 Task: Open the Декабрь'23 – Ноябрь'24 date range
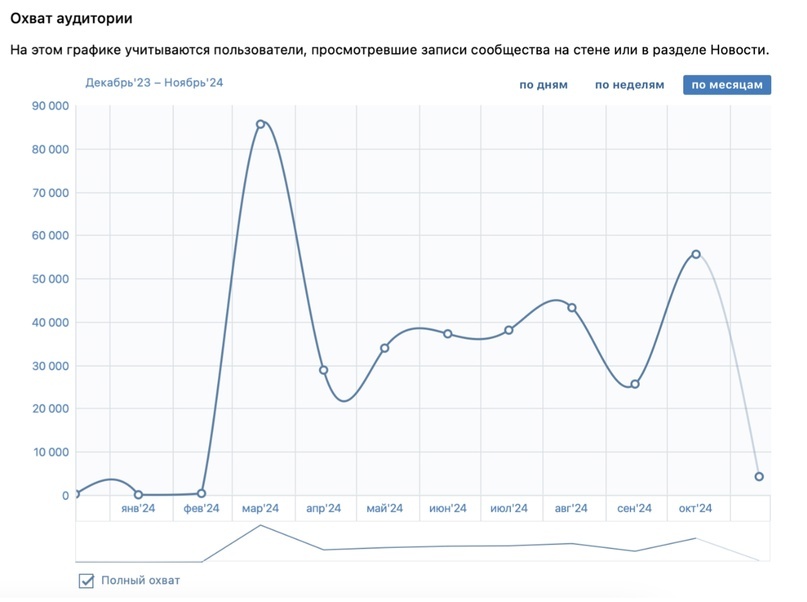(x=154, y=83)
